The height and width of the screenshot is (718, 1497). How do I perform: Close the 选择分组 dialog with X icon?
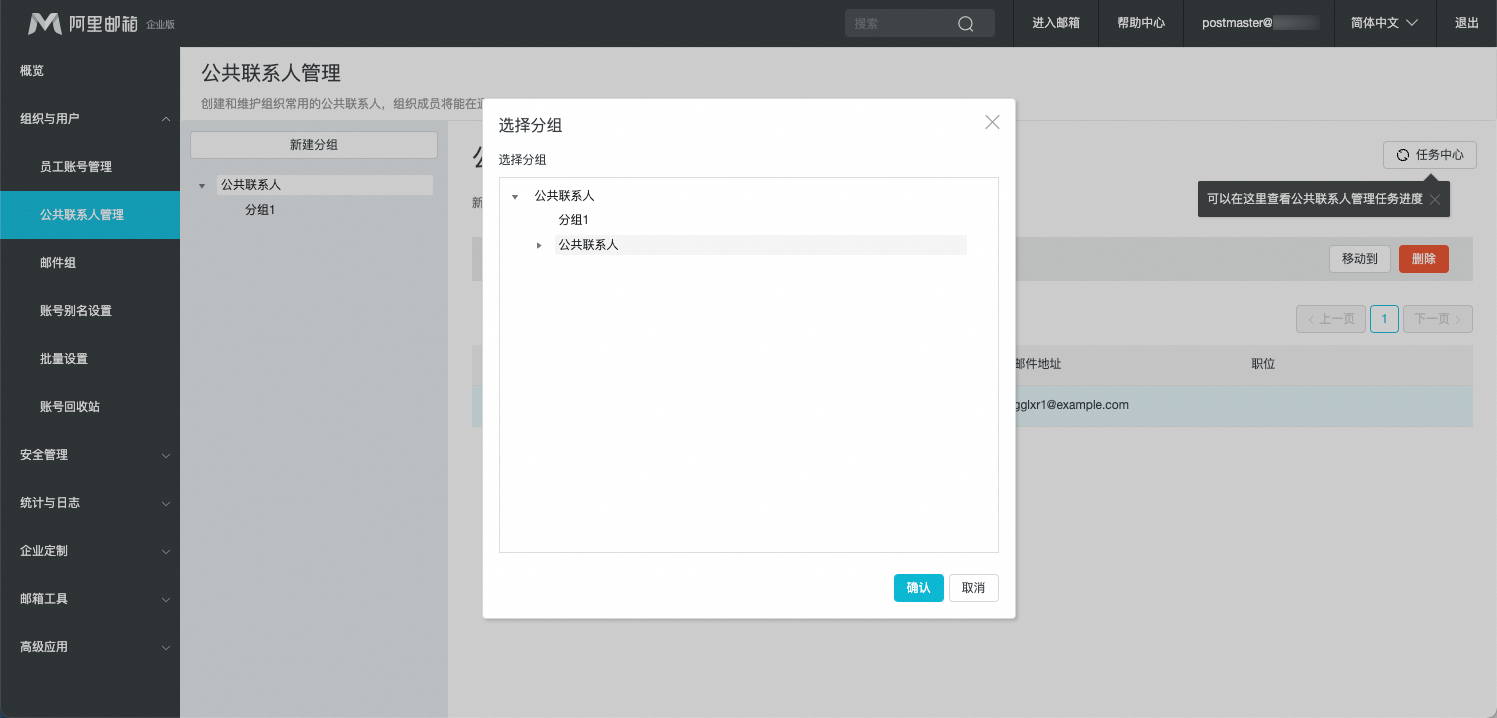(x=992, y=123)
